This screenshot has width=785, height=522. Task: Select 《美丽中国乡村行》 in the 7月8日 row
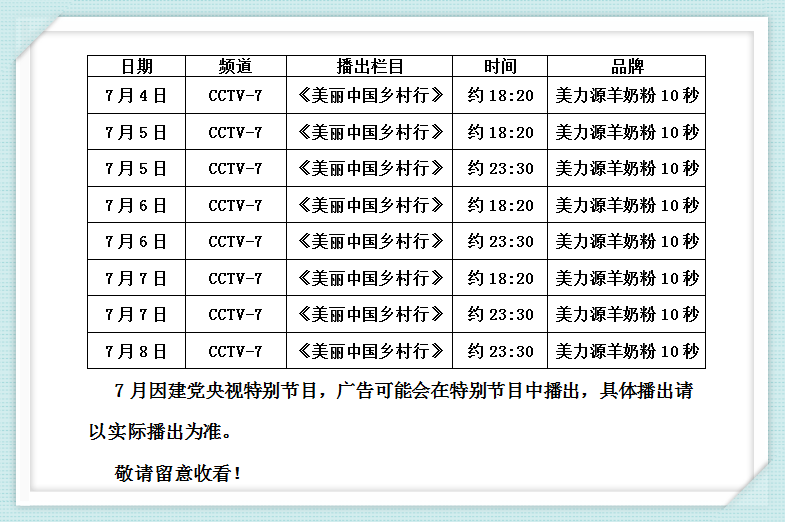[369, 351]
